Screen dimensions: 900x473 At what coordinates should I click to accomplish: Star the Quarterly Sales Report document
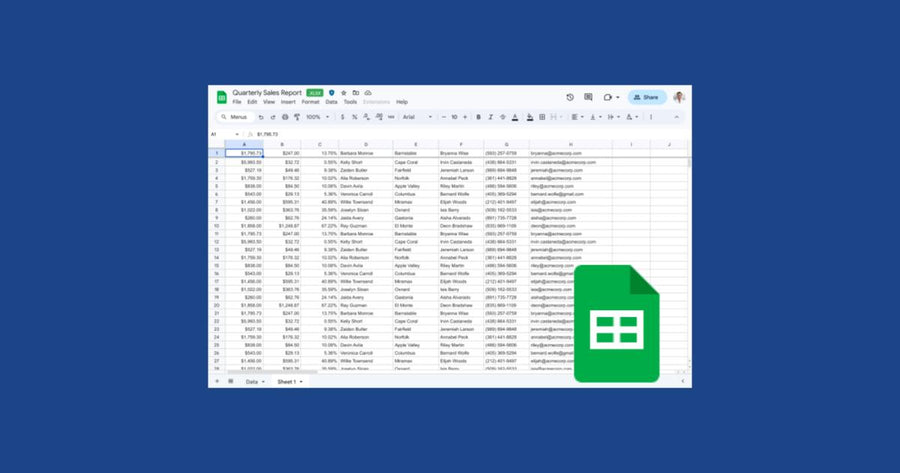[x=344, y=92]
